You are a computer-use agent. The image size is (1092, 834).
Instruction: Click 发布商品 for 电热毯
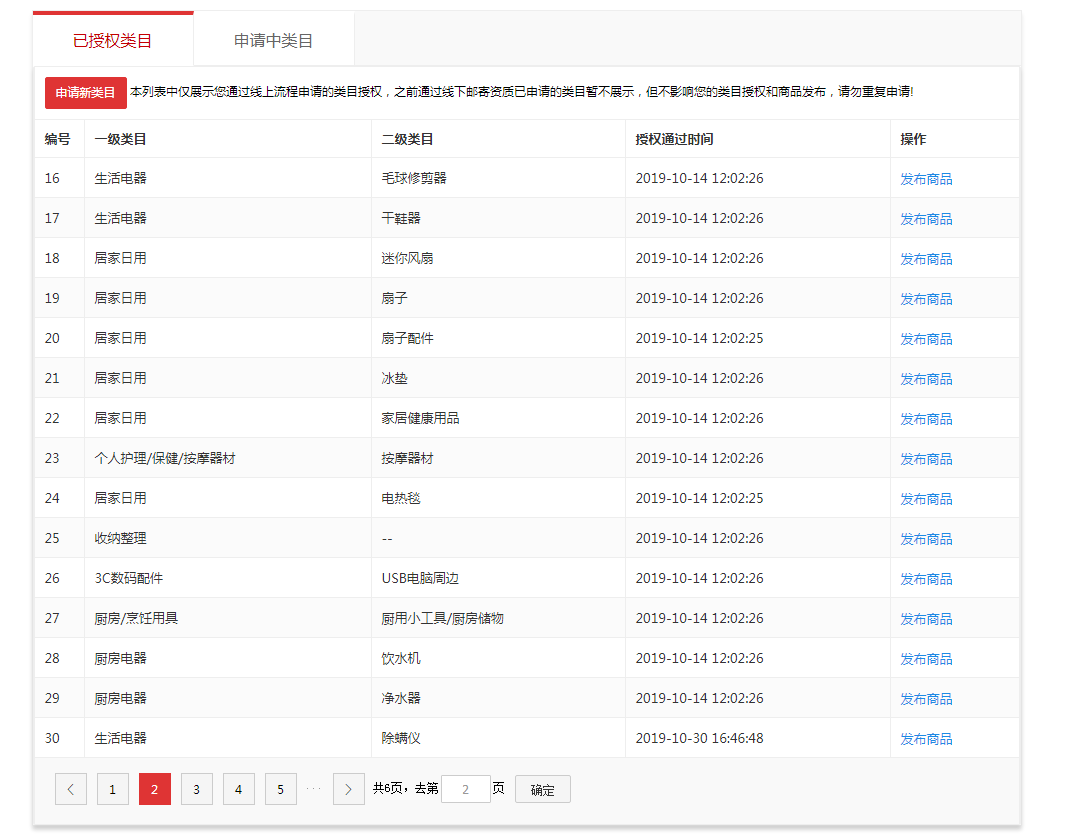pos(925,498)
